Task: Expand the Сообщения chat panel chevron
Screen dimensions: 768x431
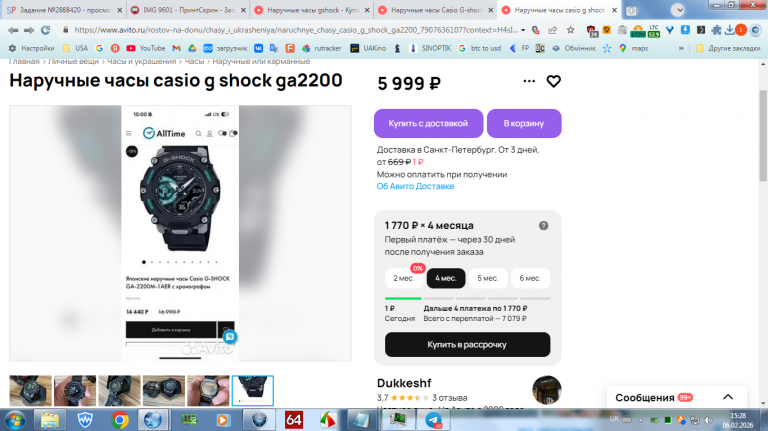Action: tap(728, 397)
